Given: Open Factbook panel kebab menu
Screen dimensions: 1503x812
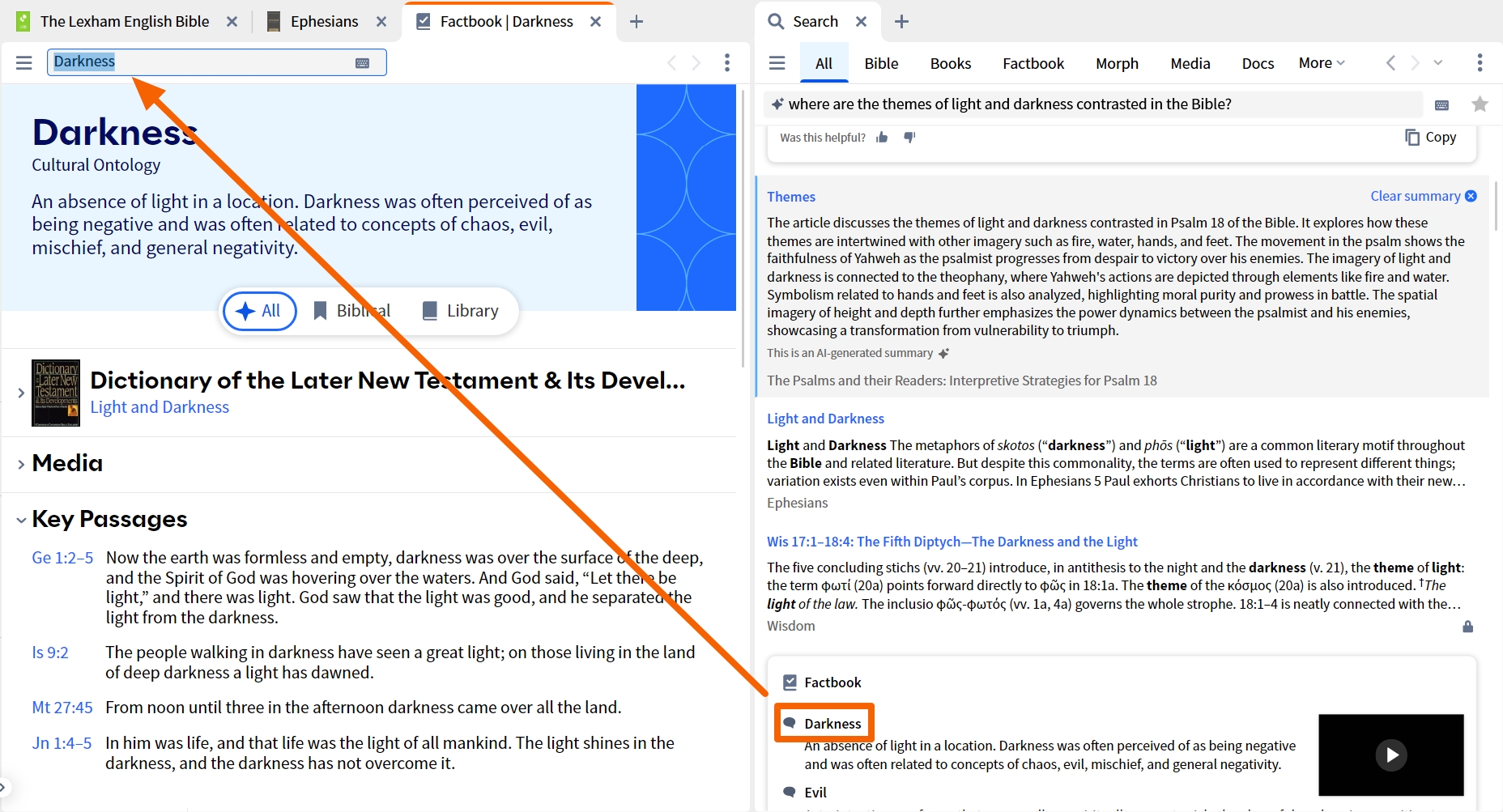Looking at the screenshot, I should tap(727, 62).
